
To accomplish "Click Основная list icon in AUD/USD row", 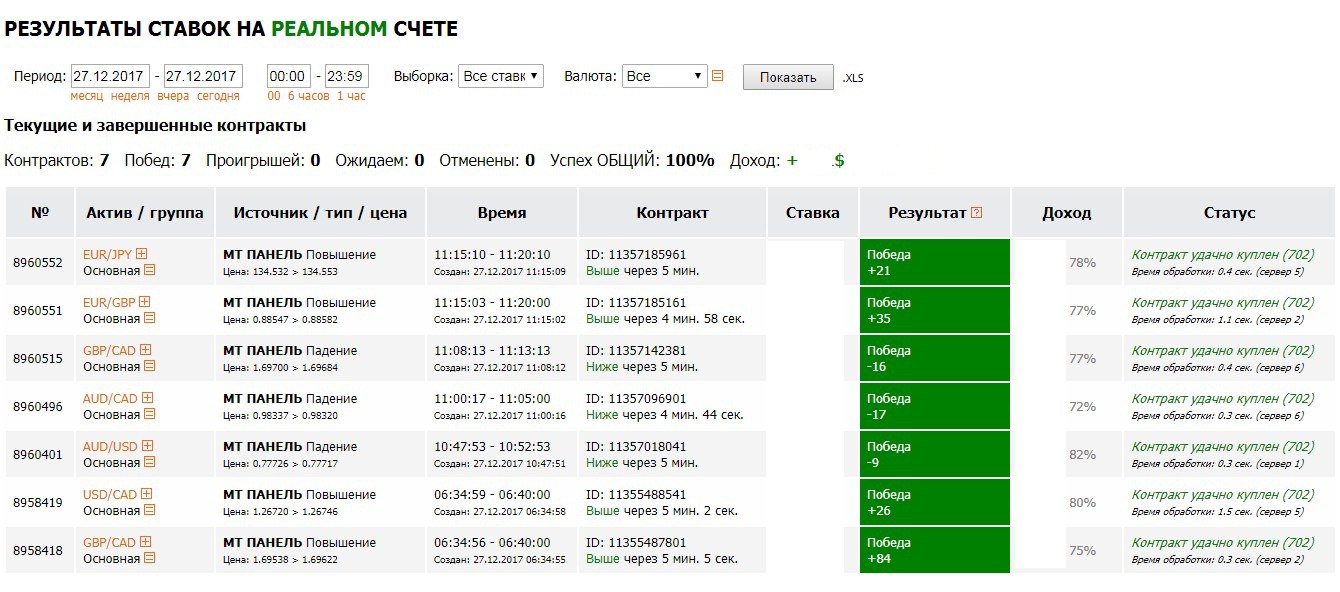I will pyautogui.click(x=150, y=462).
